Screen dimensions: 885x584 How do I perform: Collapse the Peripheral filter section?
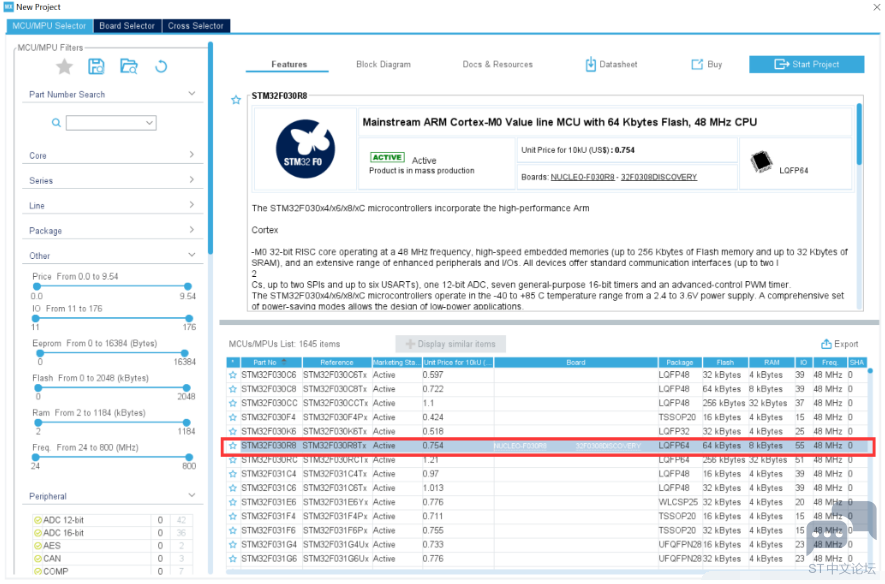[x=192, y=495]
